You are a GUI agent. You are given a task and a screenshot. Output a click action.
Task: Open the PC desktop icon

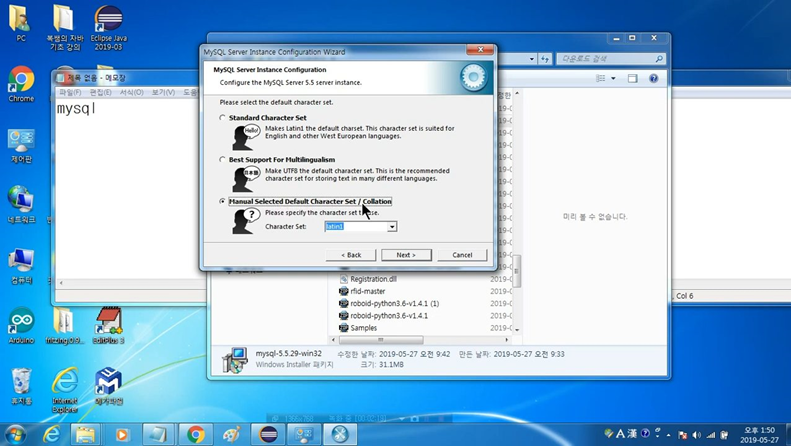[x=21, y=23]
